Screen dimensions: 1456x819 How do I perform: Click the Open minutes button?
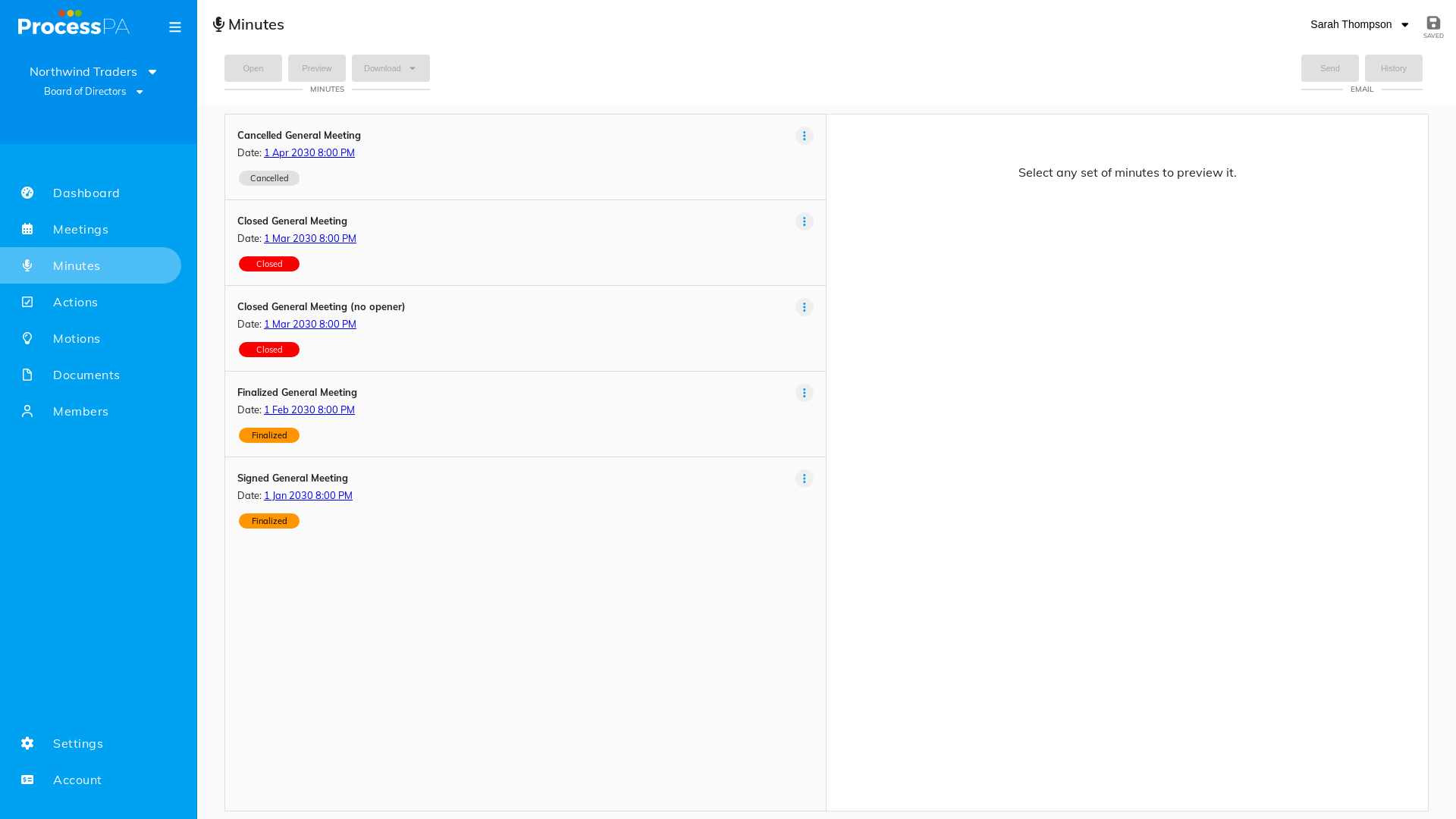253,68
